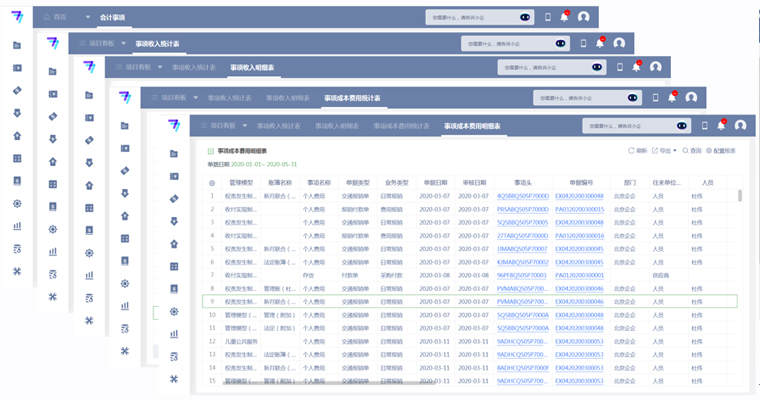The width and height of the screenshot is (760, 400).
Task: Select the active 事项成本费用明细表 tab
Action: click(472, 126)
